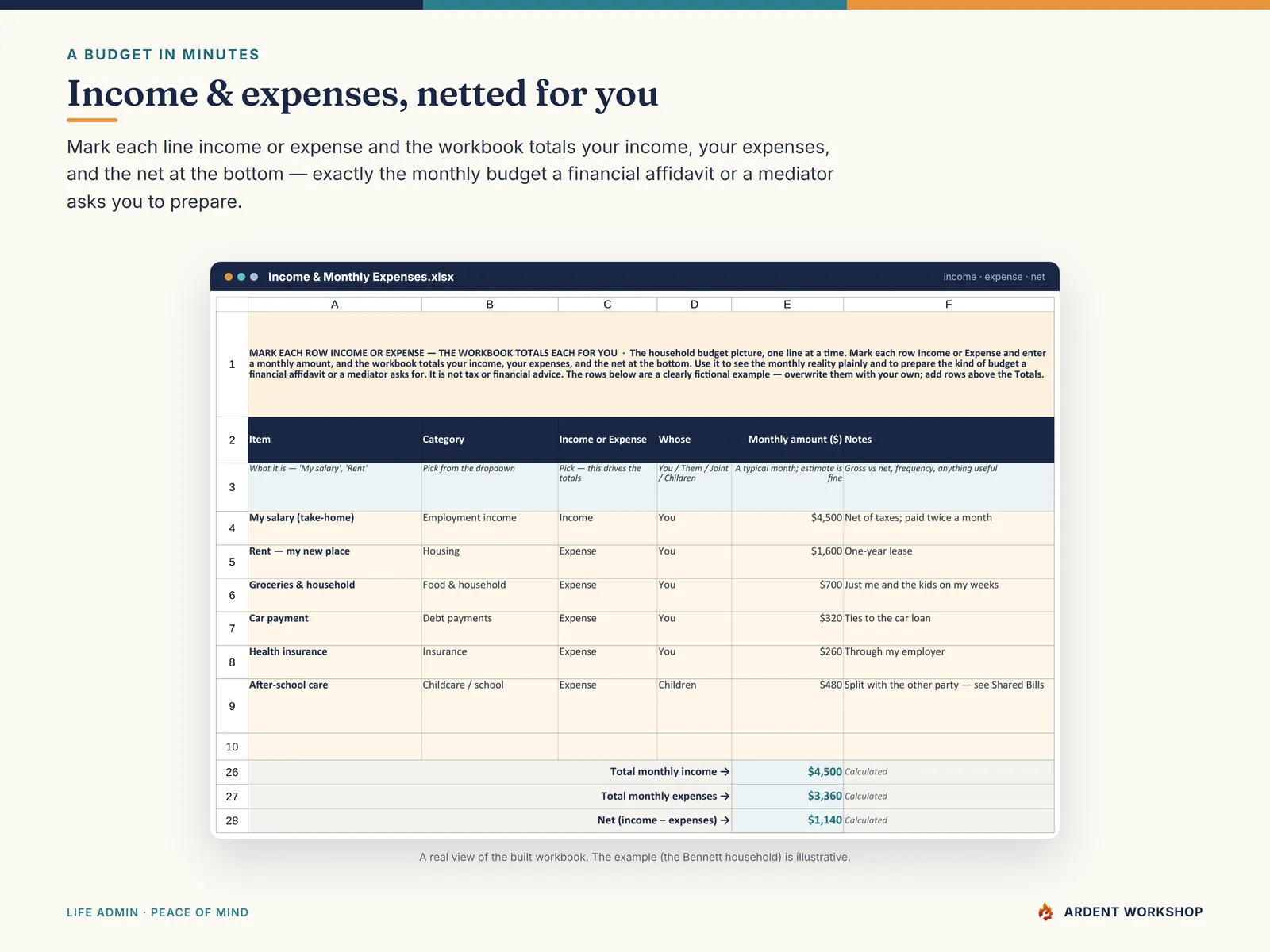Click the $4,500 amount in salary row
Image resolution: width=1270 pixels, height=952 pixels.
click(x=787, y=528)
